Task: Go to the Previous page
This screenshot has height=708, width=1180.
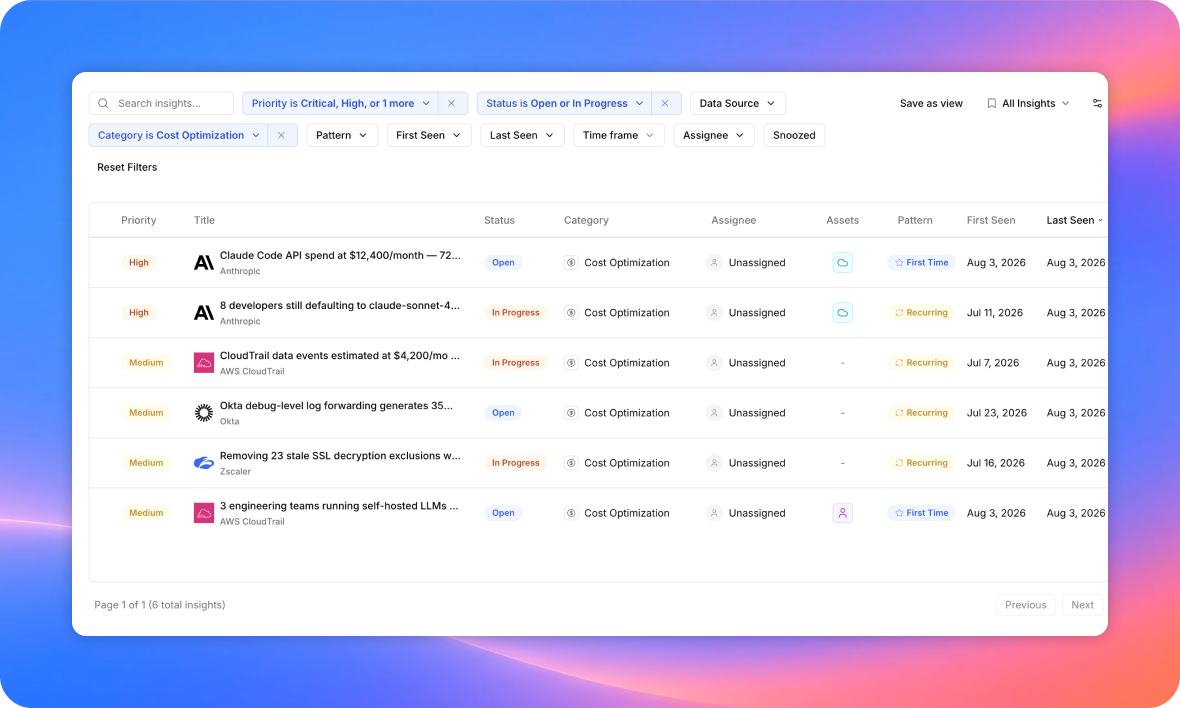Action: (x=1026, y=605)
